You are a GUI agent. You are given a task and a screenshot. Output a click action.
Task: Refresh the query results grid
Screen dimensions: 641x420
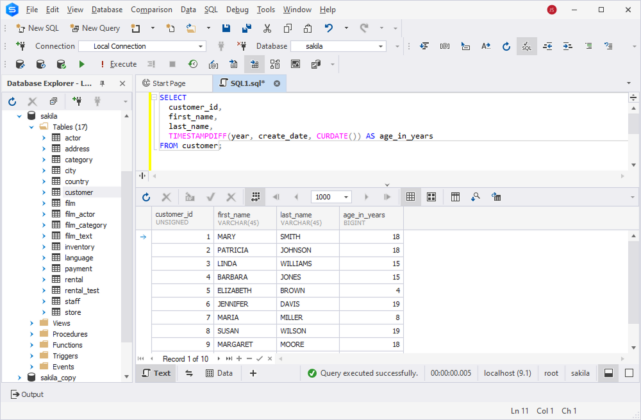click(x=146, y=197)
